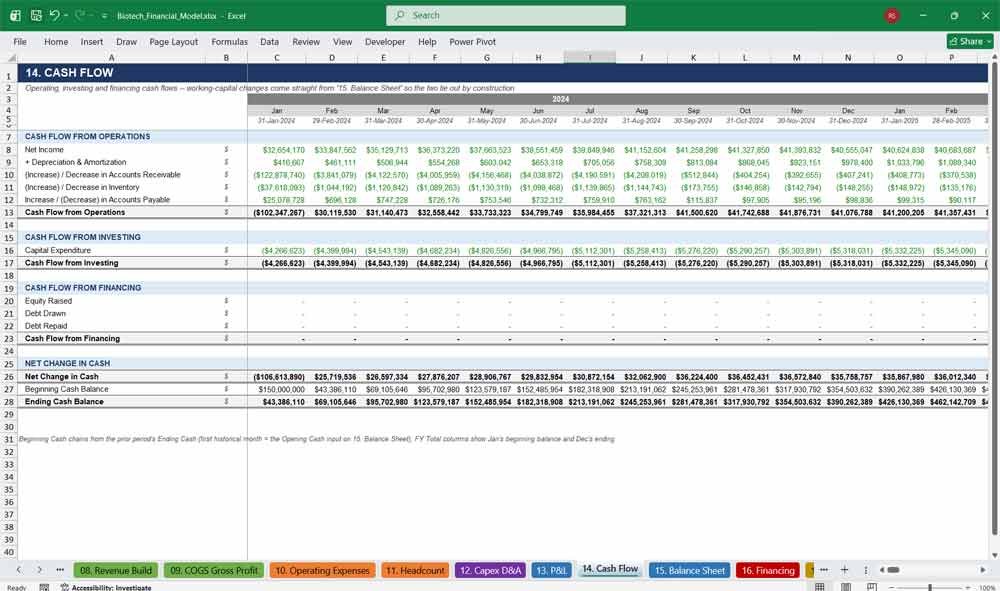Switch to Page Layout view icon

[x=846, y=587]
